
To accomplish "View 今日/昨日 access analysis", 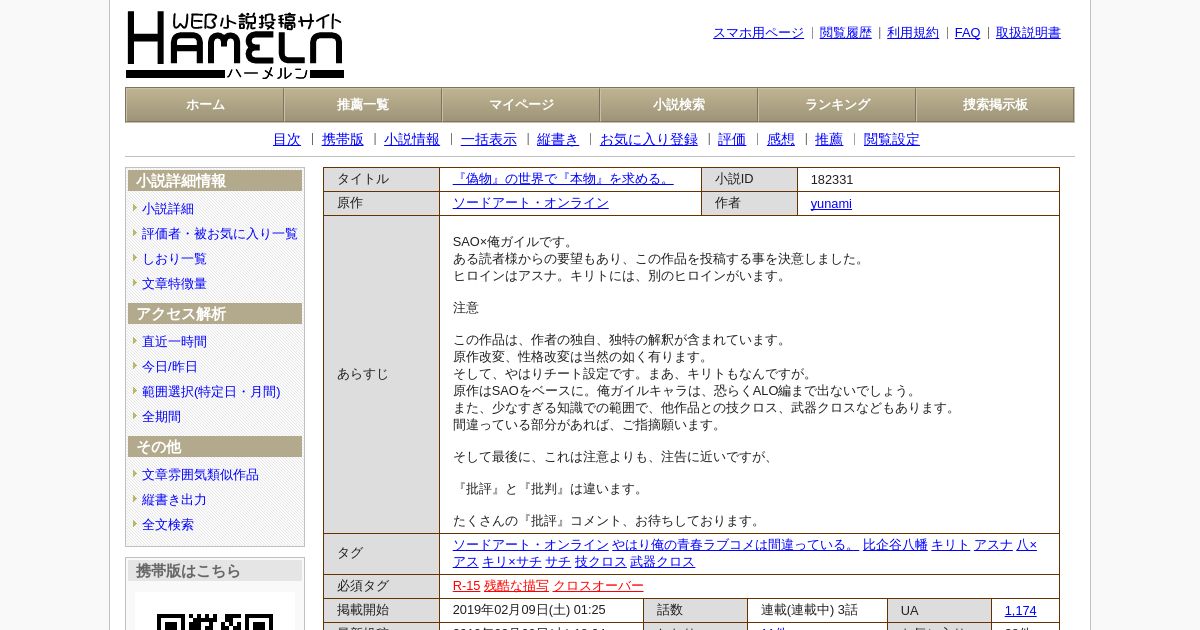I will 170,367.
